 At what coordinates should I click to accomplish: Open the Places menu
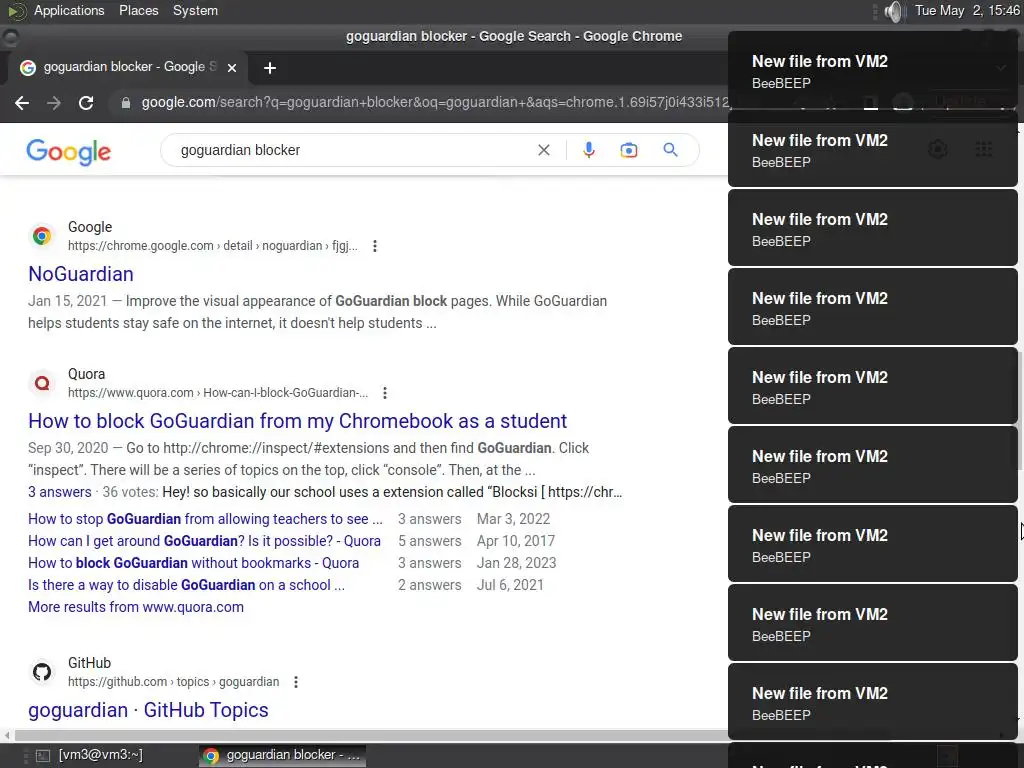click(138, 10)
